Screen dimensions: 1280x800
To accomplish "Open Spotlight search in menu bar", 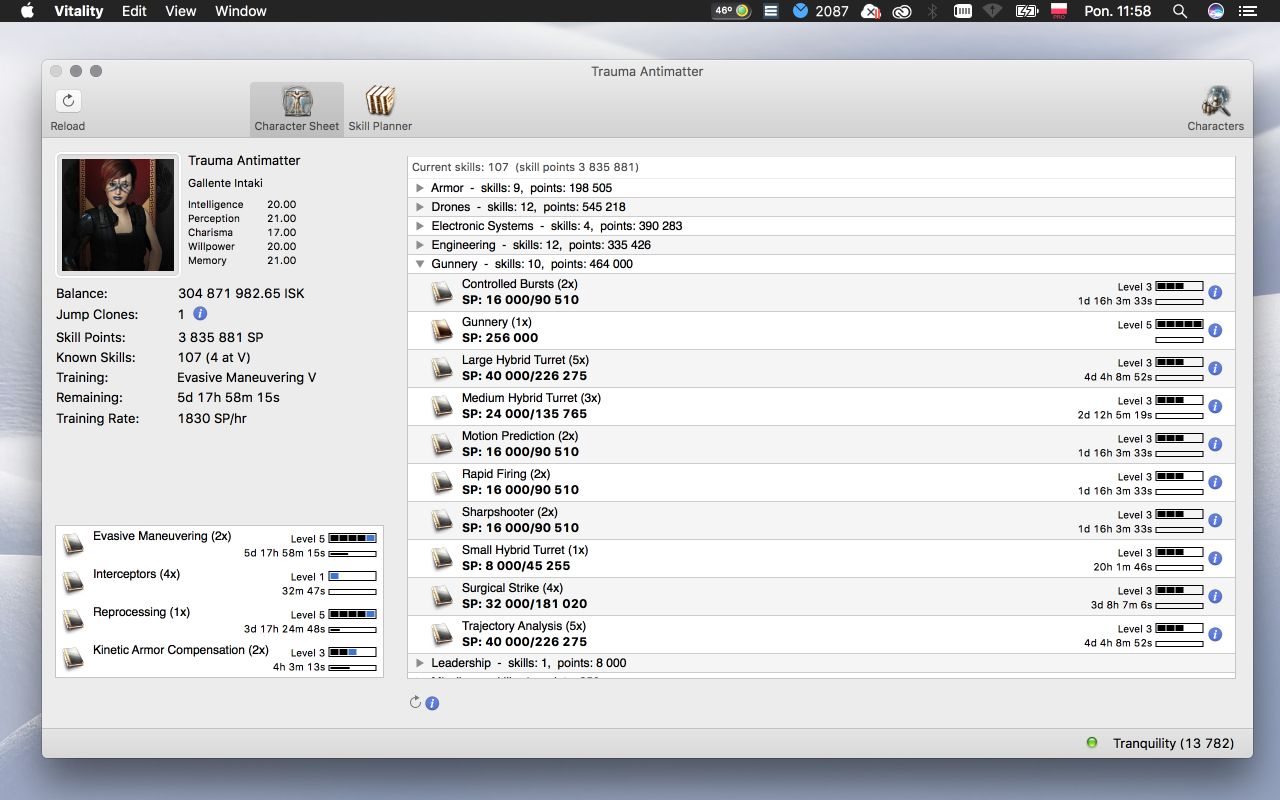I will point(1180,11).
